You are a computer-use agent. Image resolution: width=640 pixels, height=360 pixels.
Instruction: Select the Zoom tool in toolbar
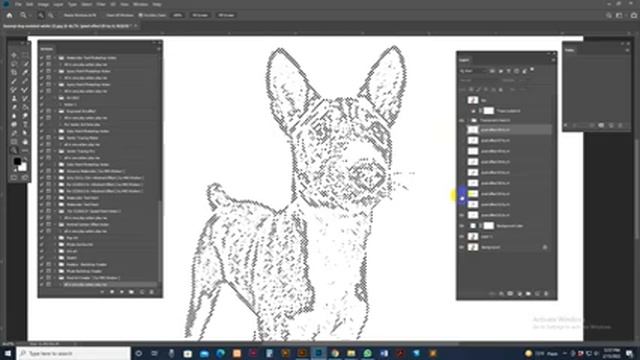click(x=14, y=151)
